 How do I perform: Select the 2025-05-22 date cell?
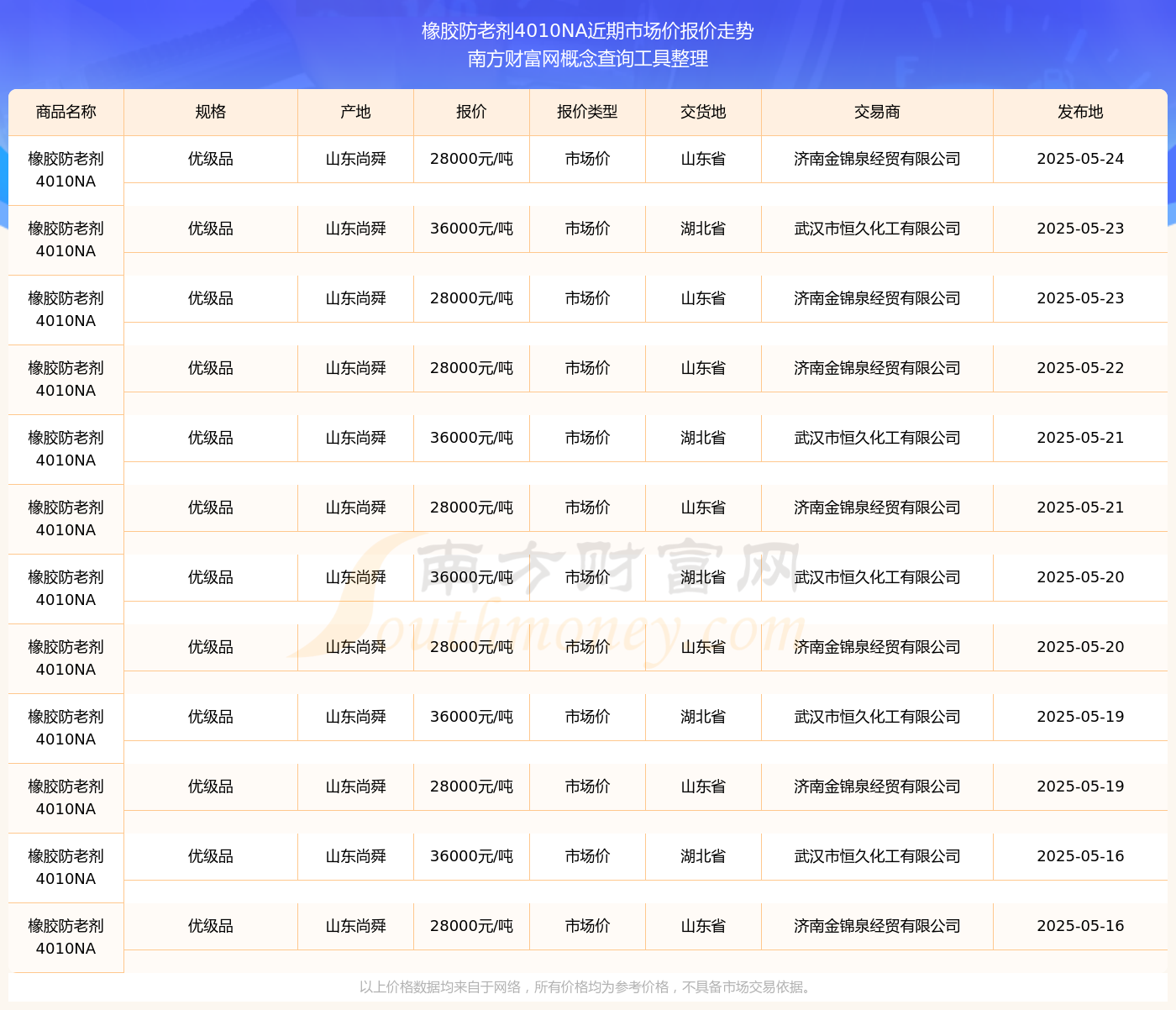coord(1080,368)
